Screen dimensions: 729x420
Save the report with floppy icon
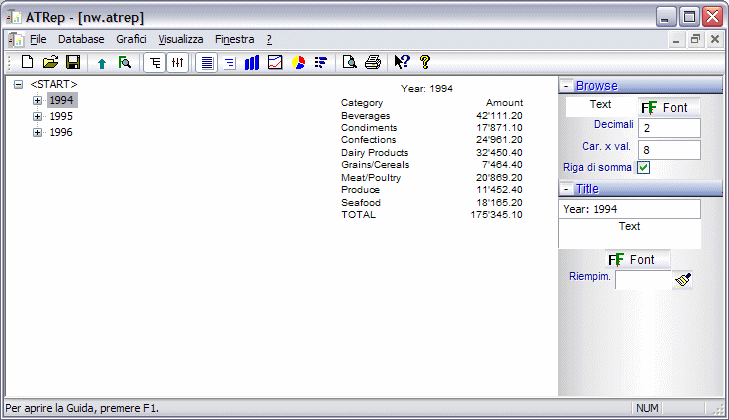pos(73,62)
